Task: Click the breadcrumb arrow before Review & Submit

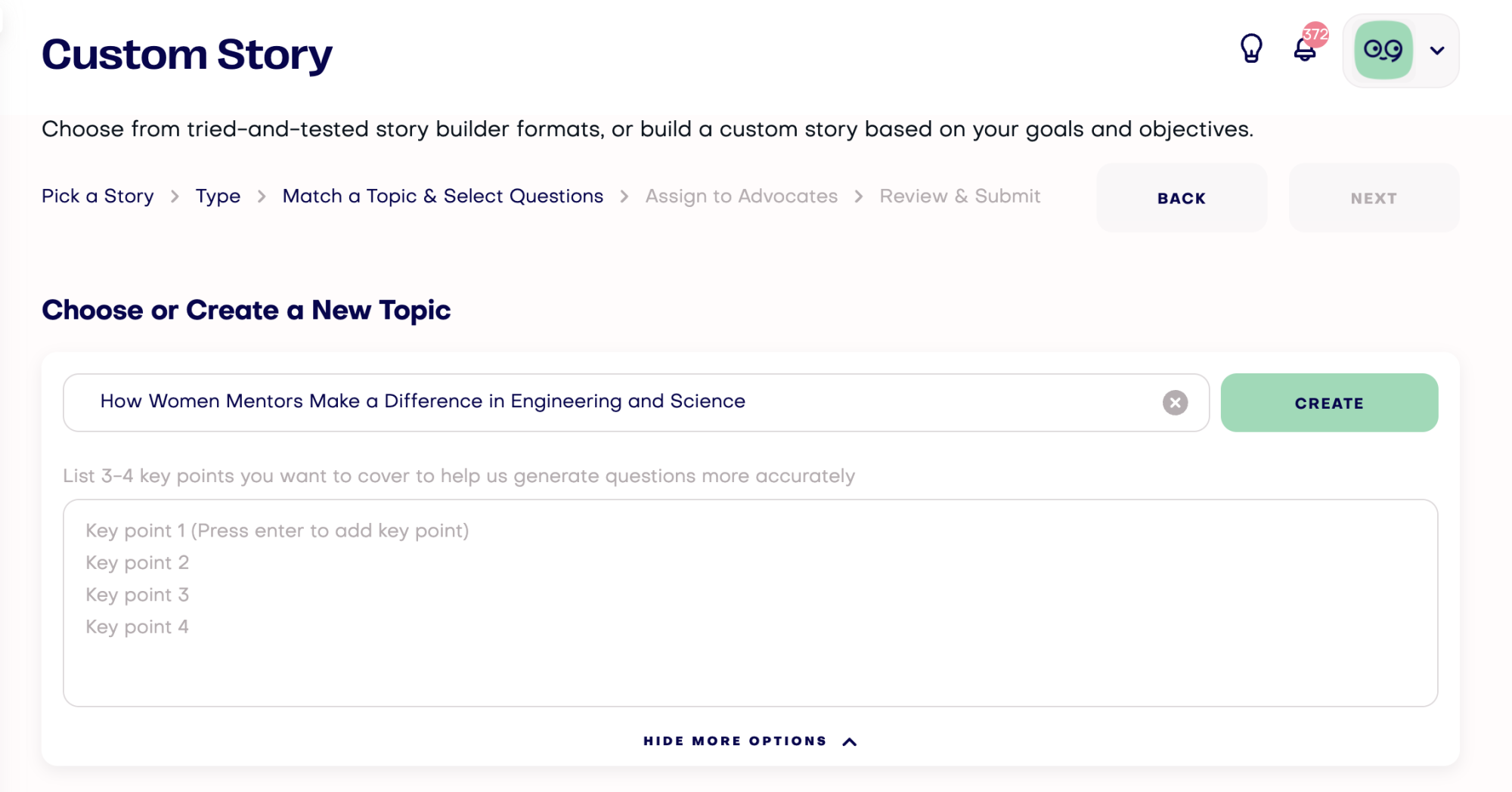Action: click(x=859, y=196)
